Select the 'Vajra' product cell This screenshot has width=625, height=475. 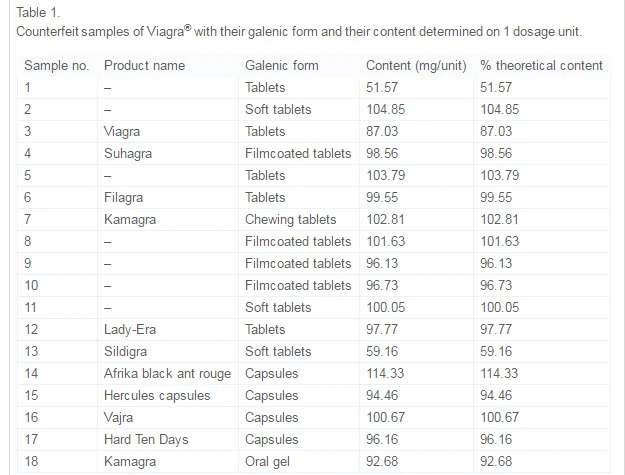118,417
